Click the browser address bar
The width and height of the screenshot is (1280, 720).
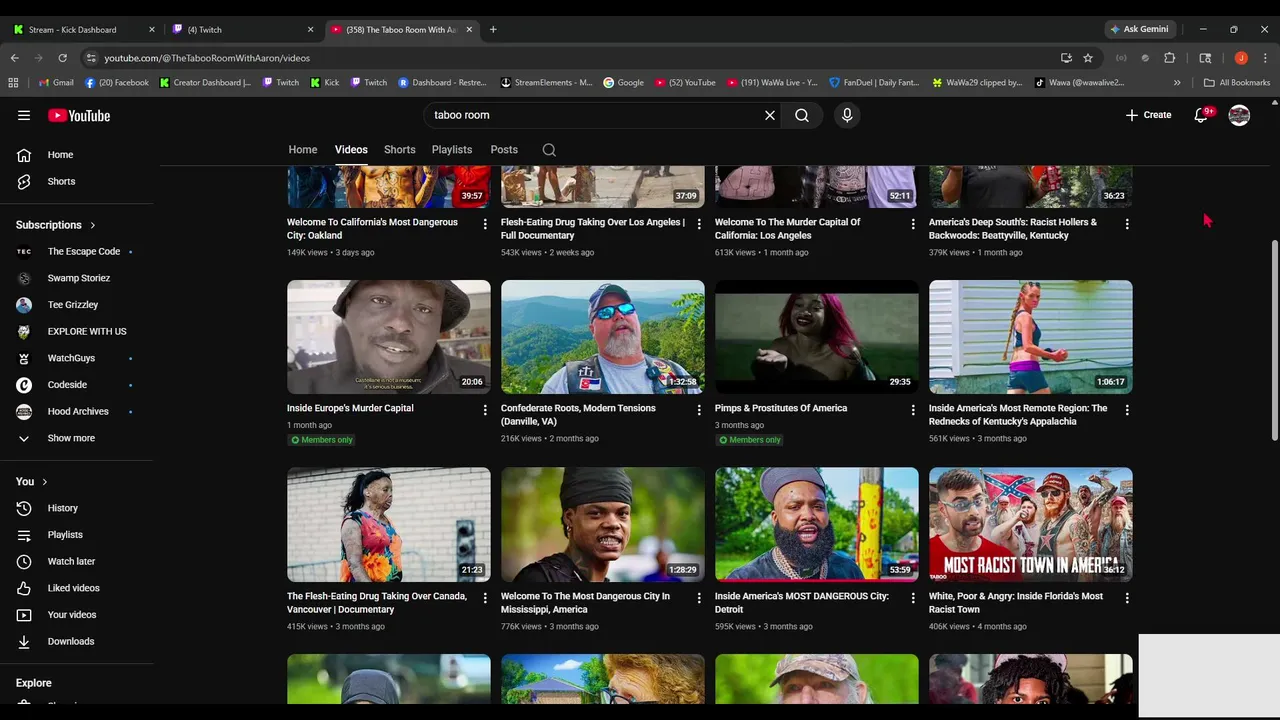(570, 58)
